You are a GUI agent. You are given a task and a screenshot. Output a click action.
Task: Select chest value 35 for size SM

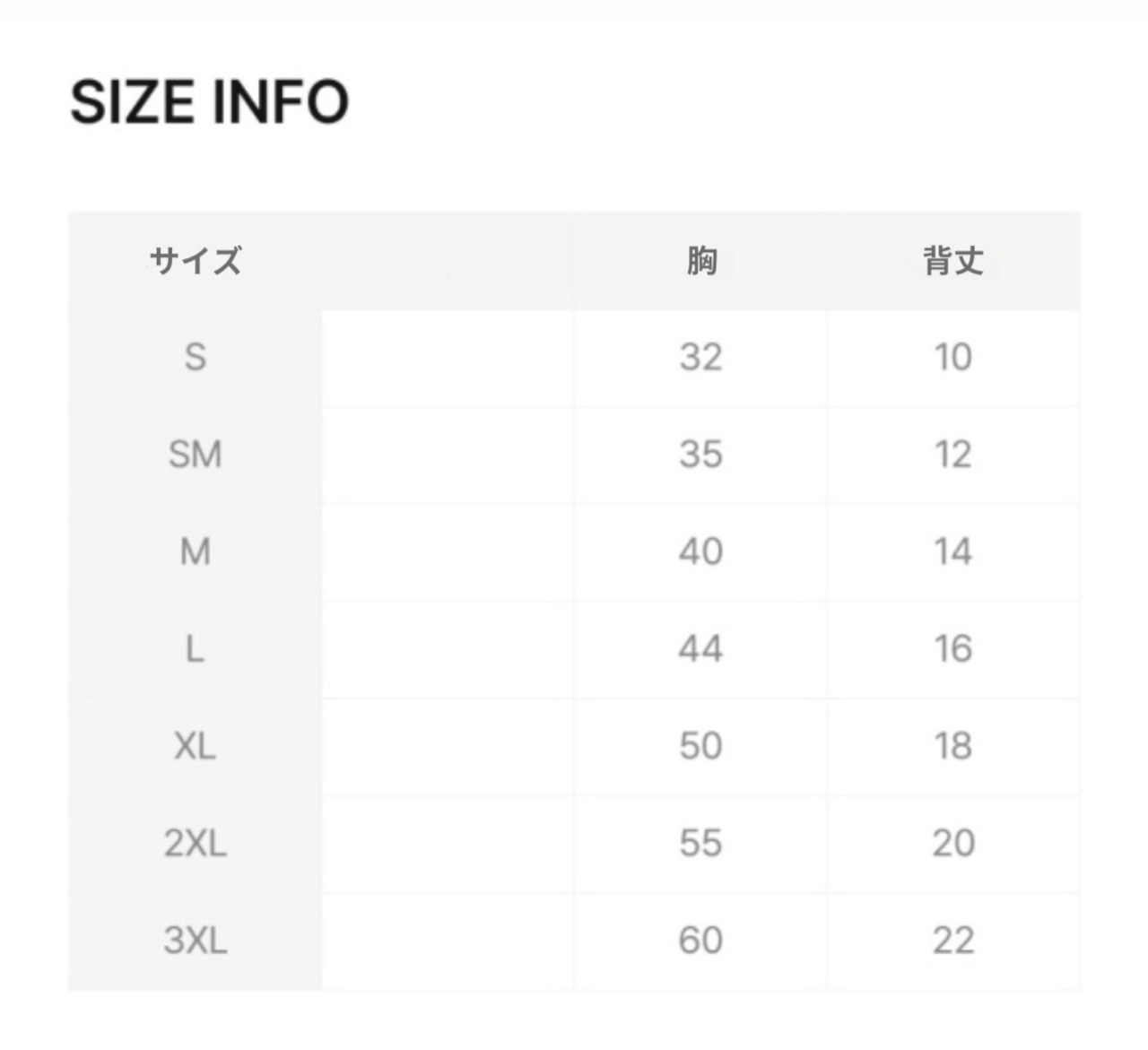coord(701,455)
